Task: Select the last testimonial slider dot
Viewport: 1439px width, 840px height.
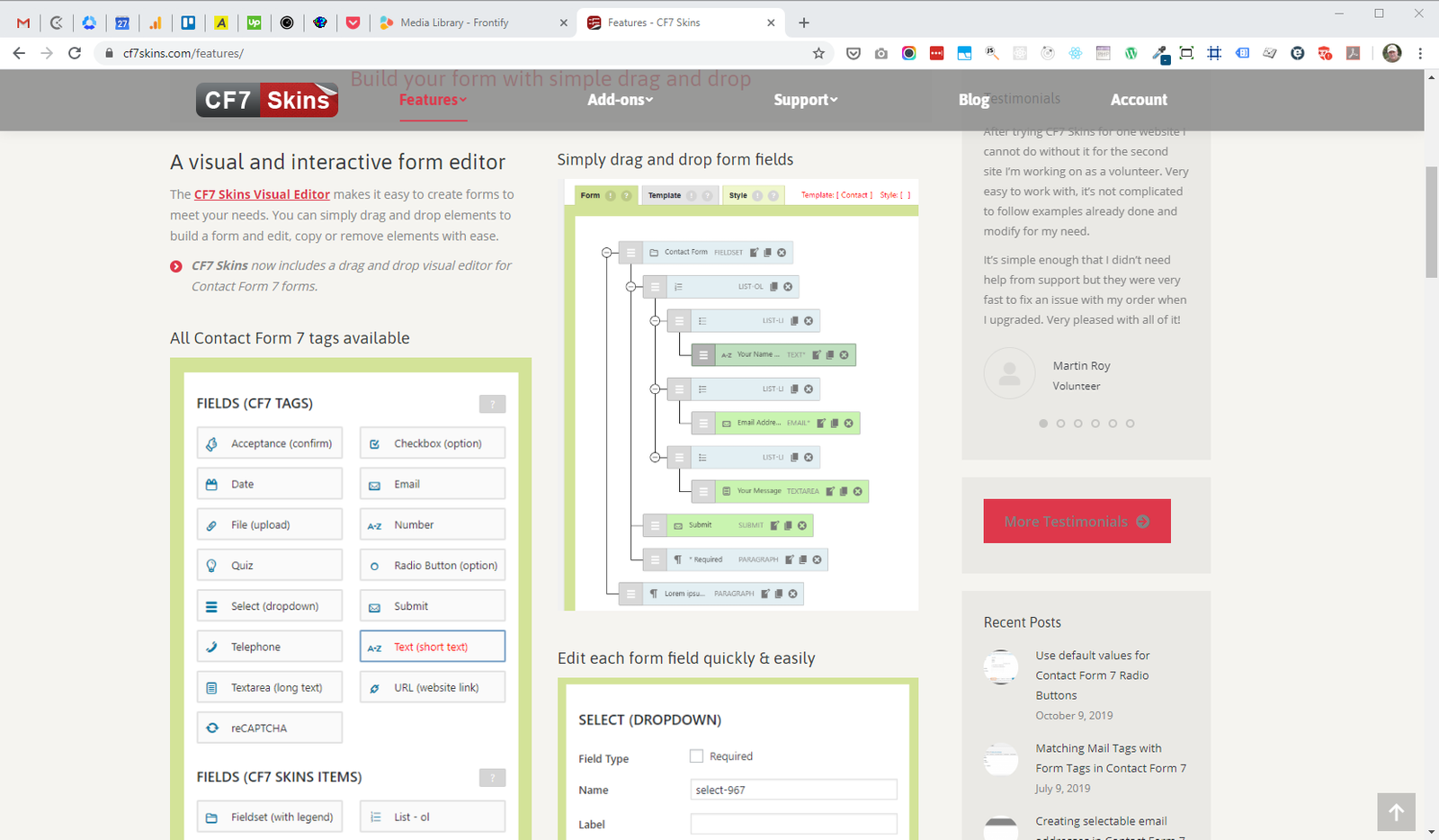Action: [x=1131, y=424]
